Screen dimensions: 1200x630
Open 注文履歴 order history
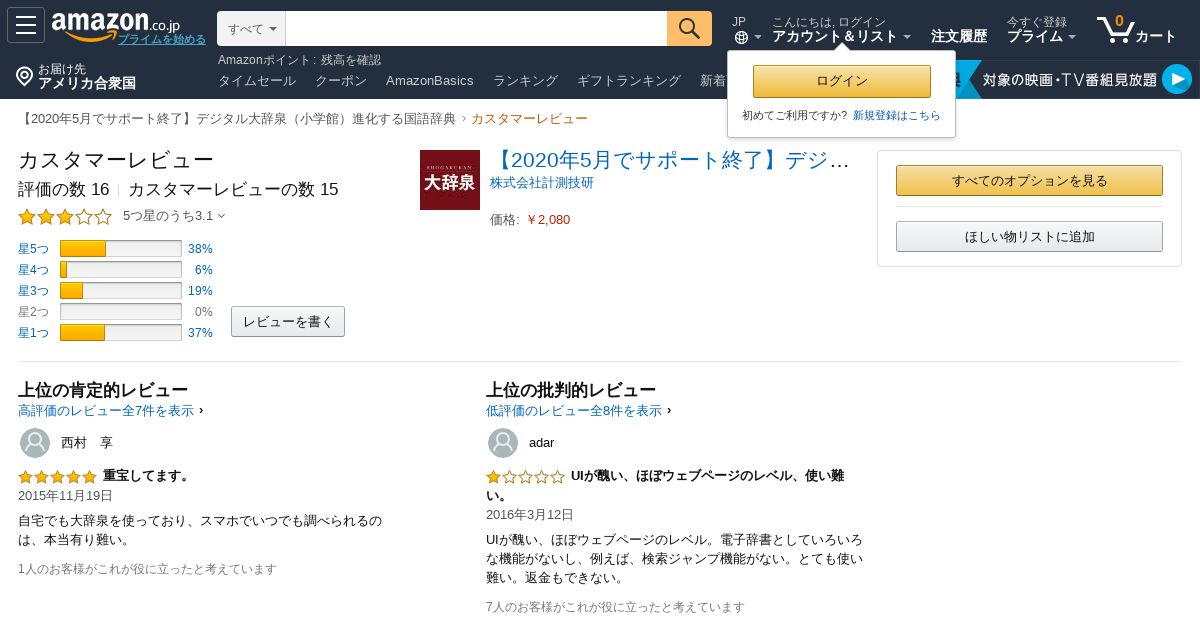click(959, 36)
